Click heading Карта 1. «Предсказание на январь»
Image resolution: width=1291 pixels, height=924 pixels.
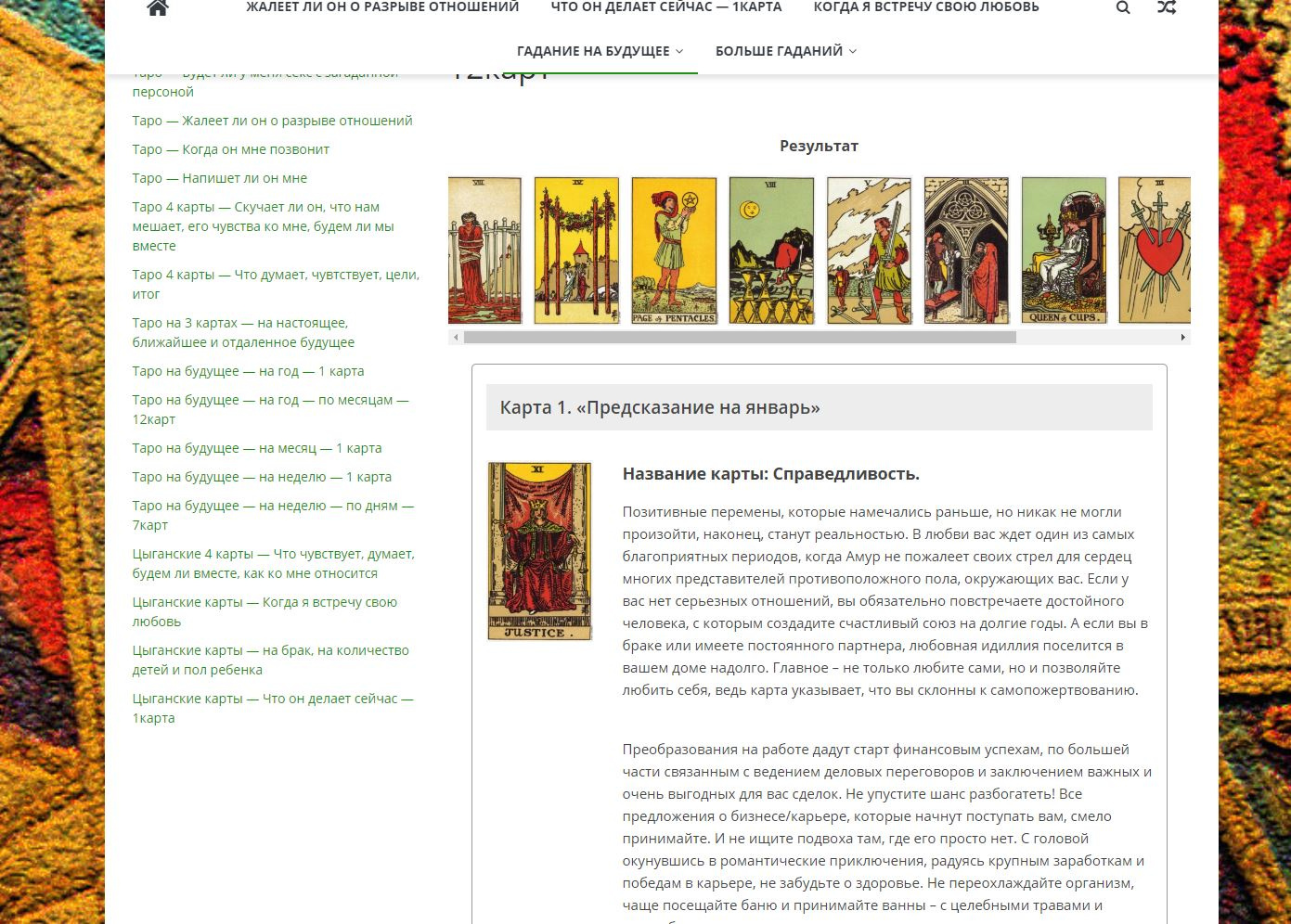(x=660, y=407)
